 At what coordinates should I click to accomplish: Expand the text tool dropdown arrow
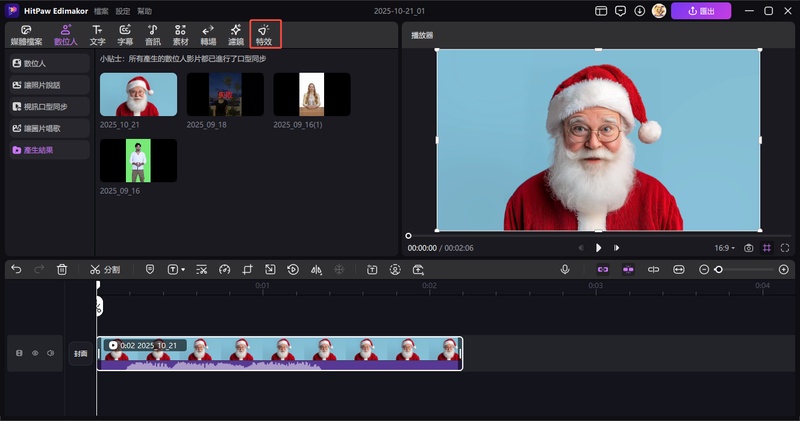tap(183, 270)
